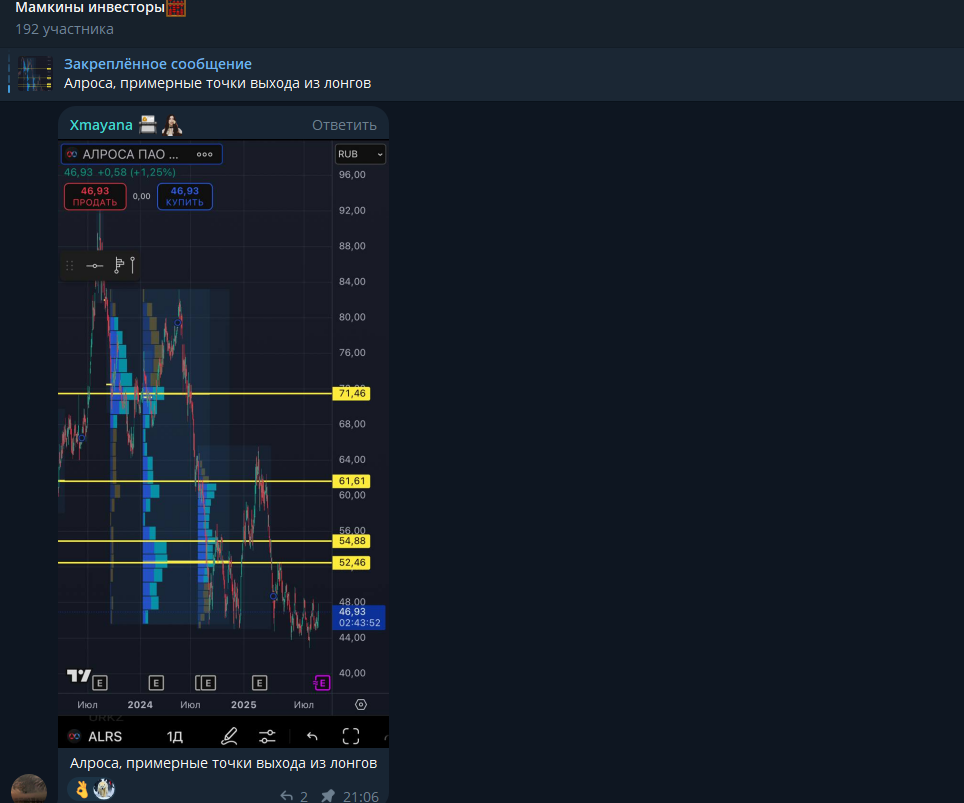
Task: Open the time axis settings gear icon
Action: [x=361, y=705]
